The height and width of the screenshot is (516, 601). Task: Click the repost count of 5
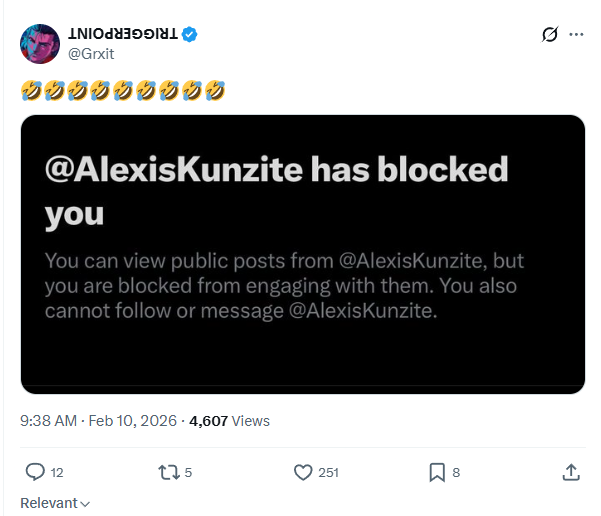pyautogui.click(x=188, y=473)
